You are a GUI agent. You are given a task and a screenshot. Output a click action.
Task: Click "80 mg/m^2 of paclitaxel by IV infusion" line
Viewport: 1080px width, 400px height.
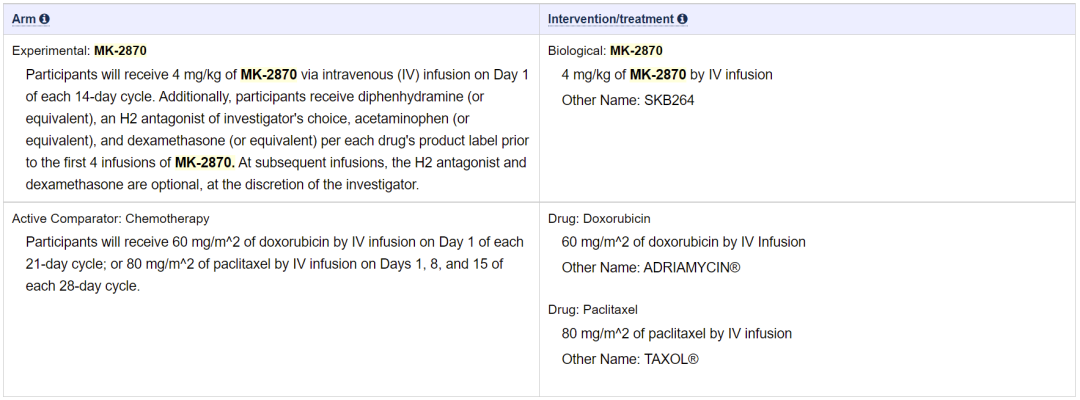click(676, 334)
